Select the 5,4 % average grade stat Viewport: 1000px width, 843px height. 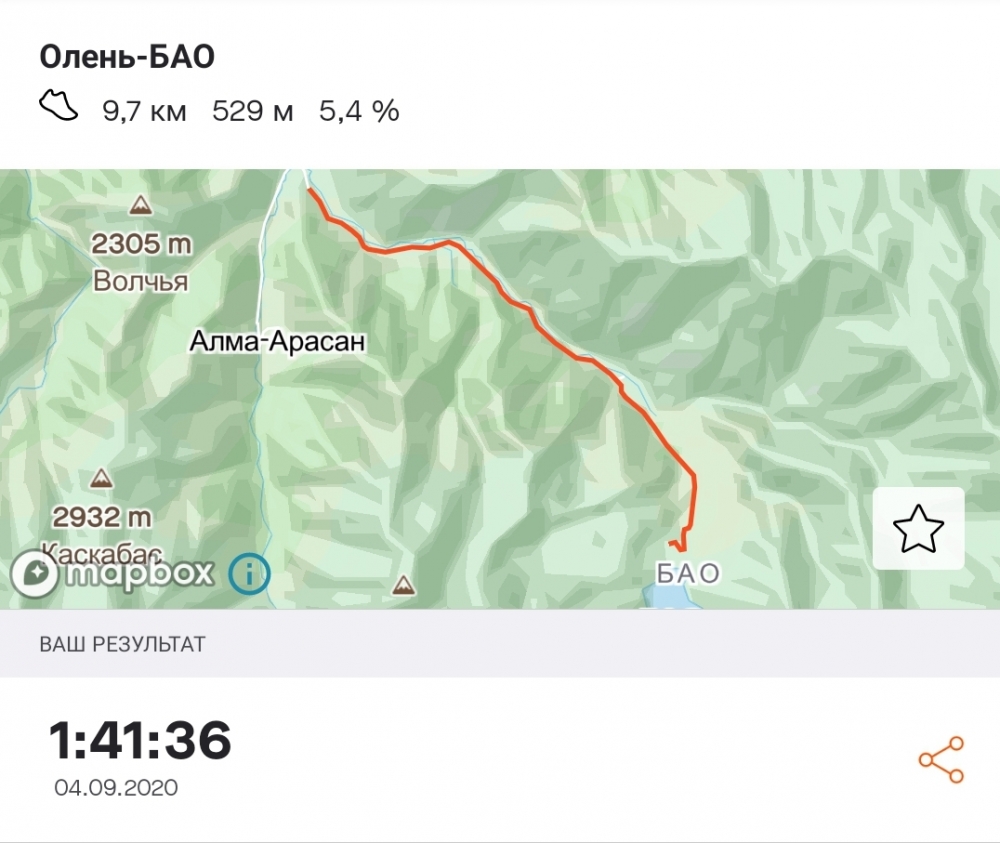tap(359, 111)
